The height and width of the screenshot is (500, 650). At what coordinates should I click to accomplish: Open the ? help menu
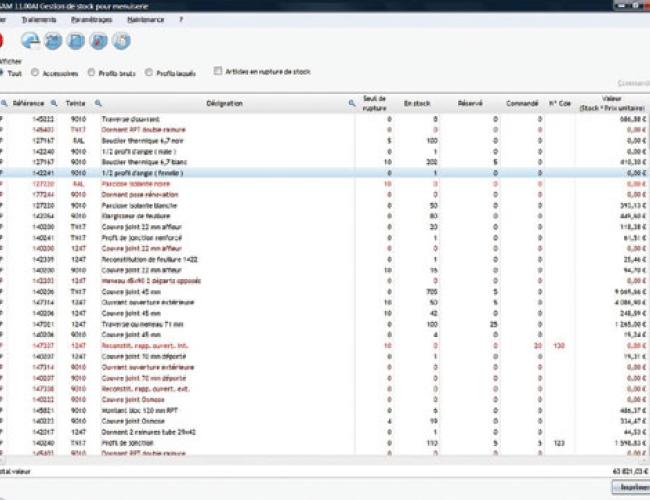[181, 19]
